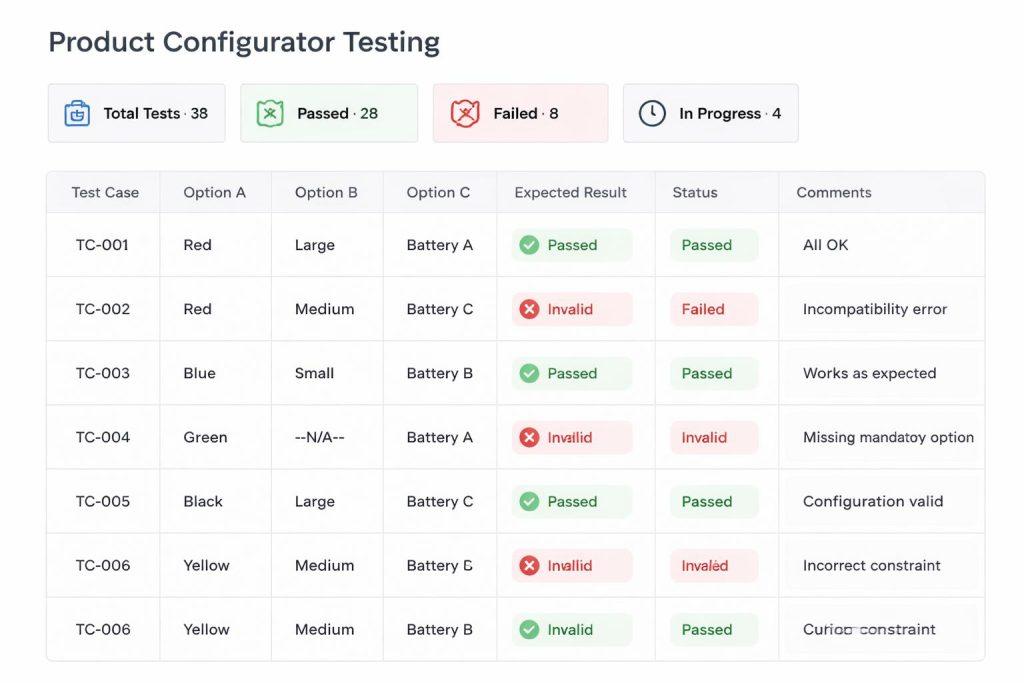Open the Failed · 8 summary card
Screen dimensions: 1024x683
tap(520, 113)
